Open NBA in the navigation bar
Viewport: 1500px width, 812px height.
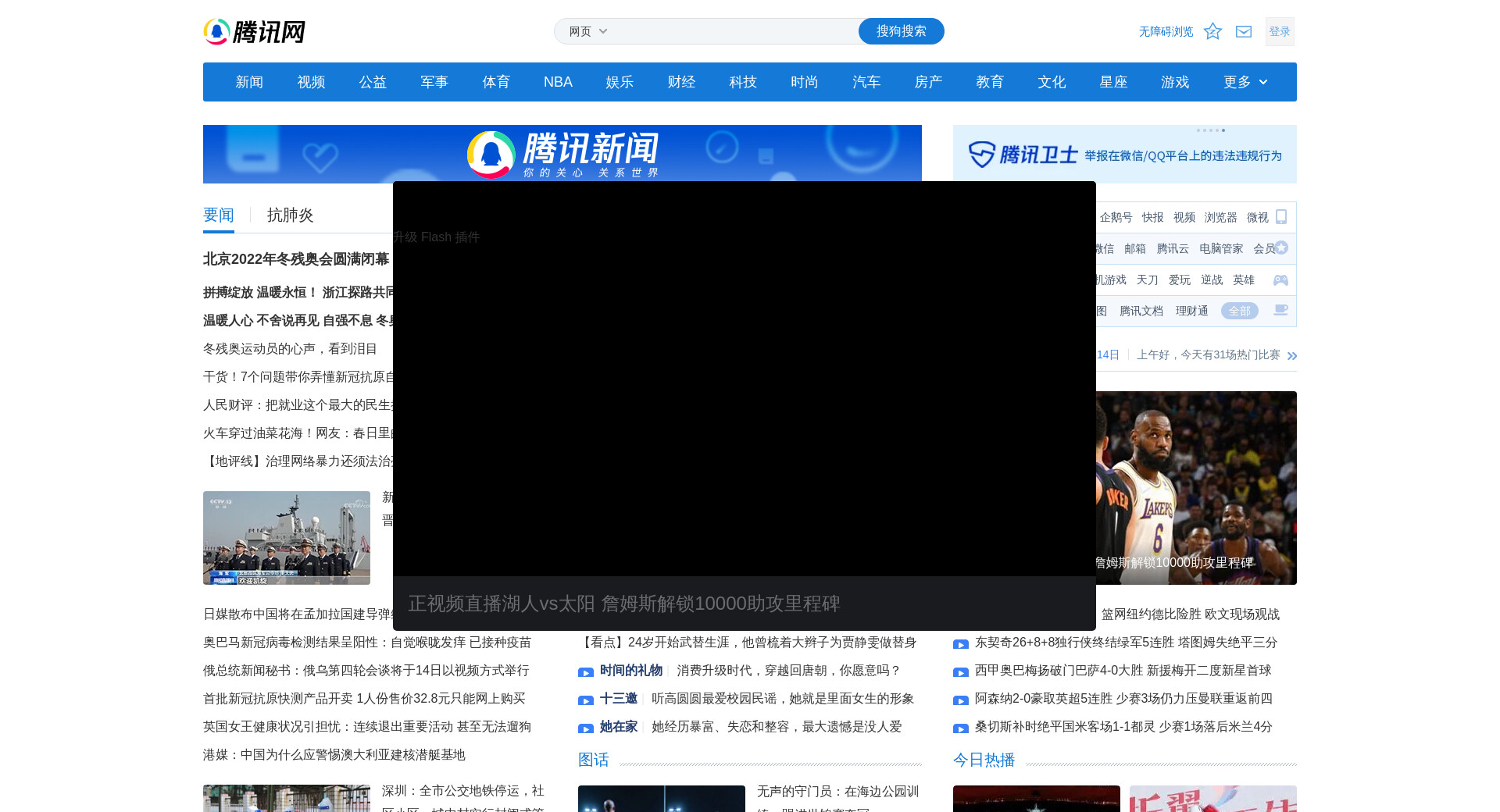point(558,82)
